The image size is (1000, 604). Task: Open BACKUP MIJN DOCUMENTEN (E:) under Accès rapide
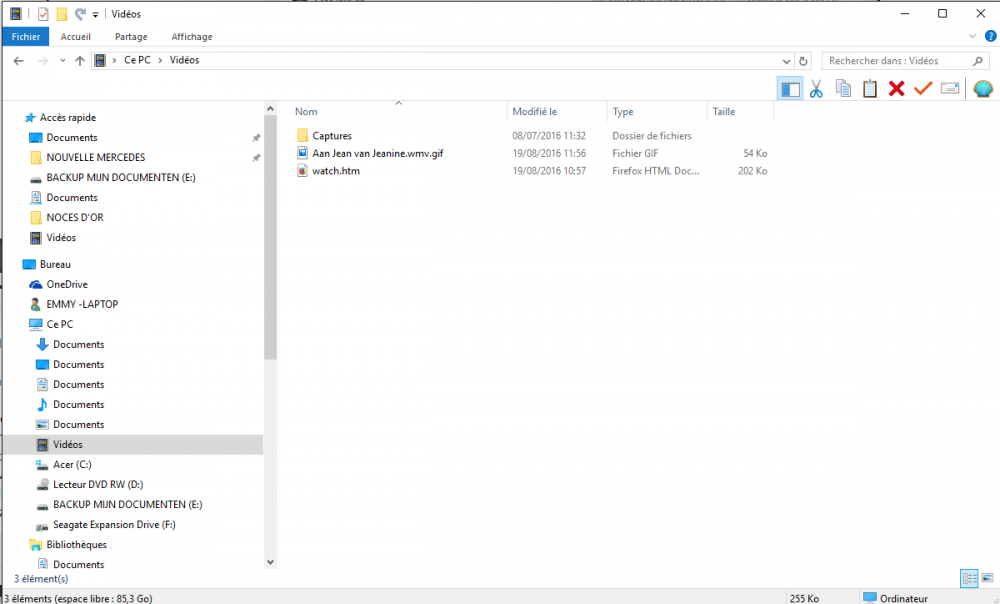(x=121, y=177)
